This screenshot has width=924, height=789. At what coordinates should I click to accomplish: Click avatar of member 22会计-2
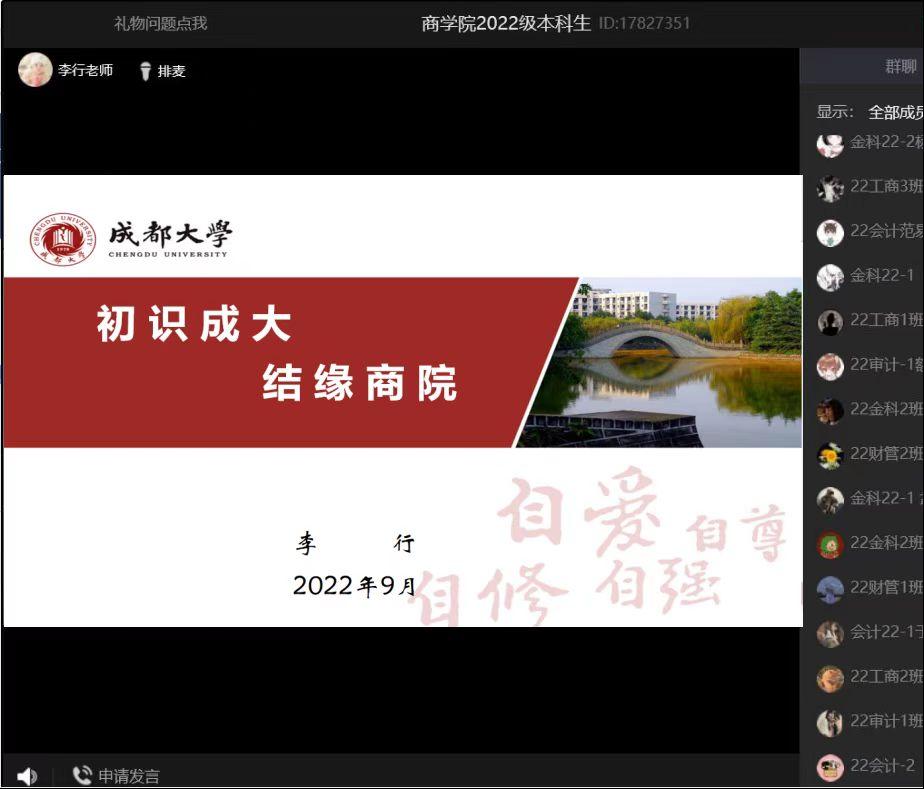pyautogui.click(x=830, y=767)
